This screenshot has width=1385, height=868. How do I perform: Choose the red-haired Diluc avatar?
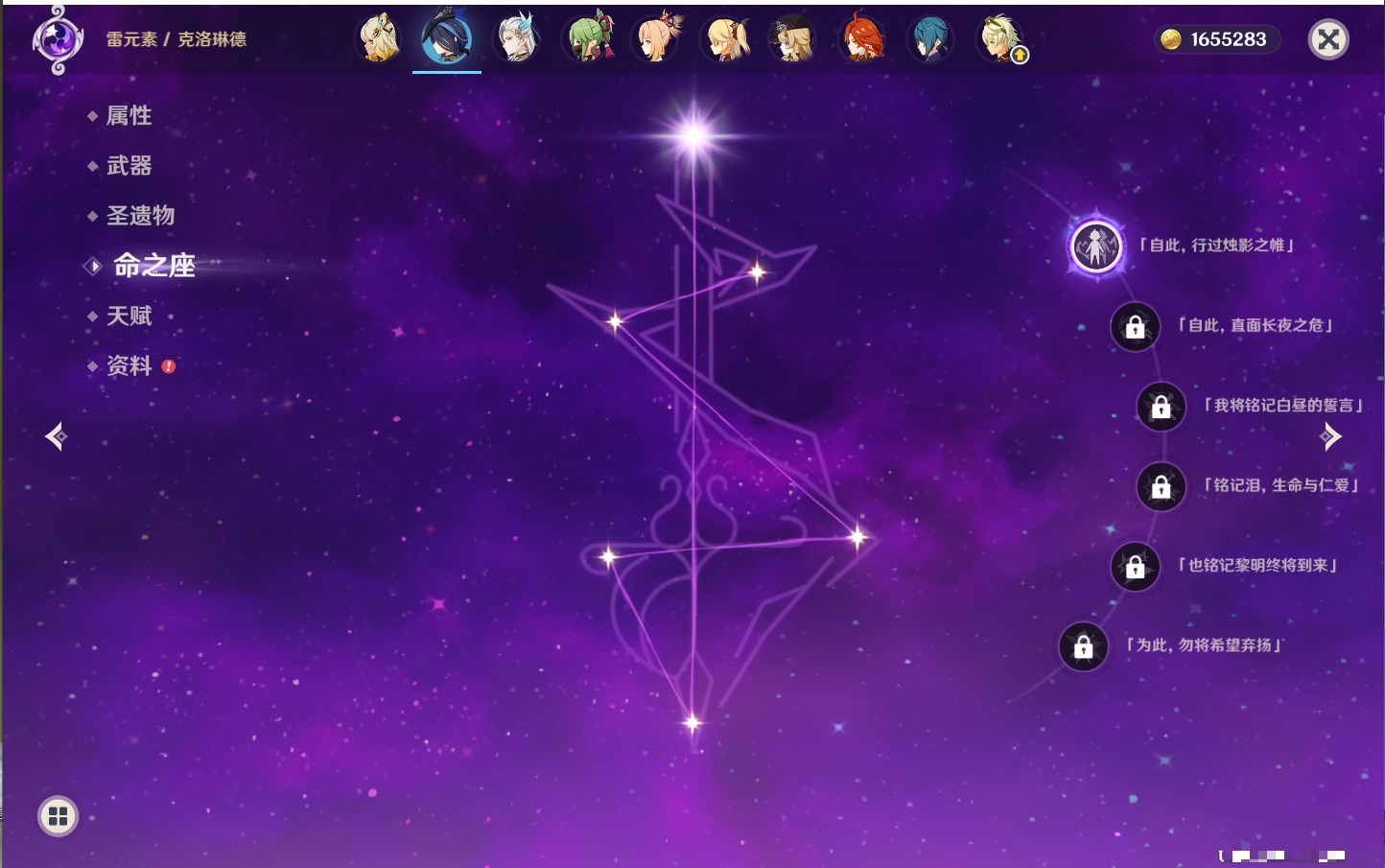pos(861,39)
